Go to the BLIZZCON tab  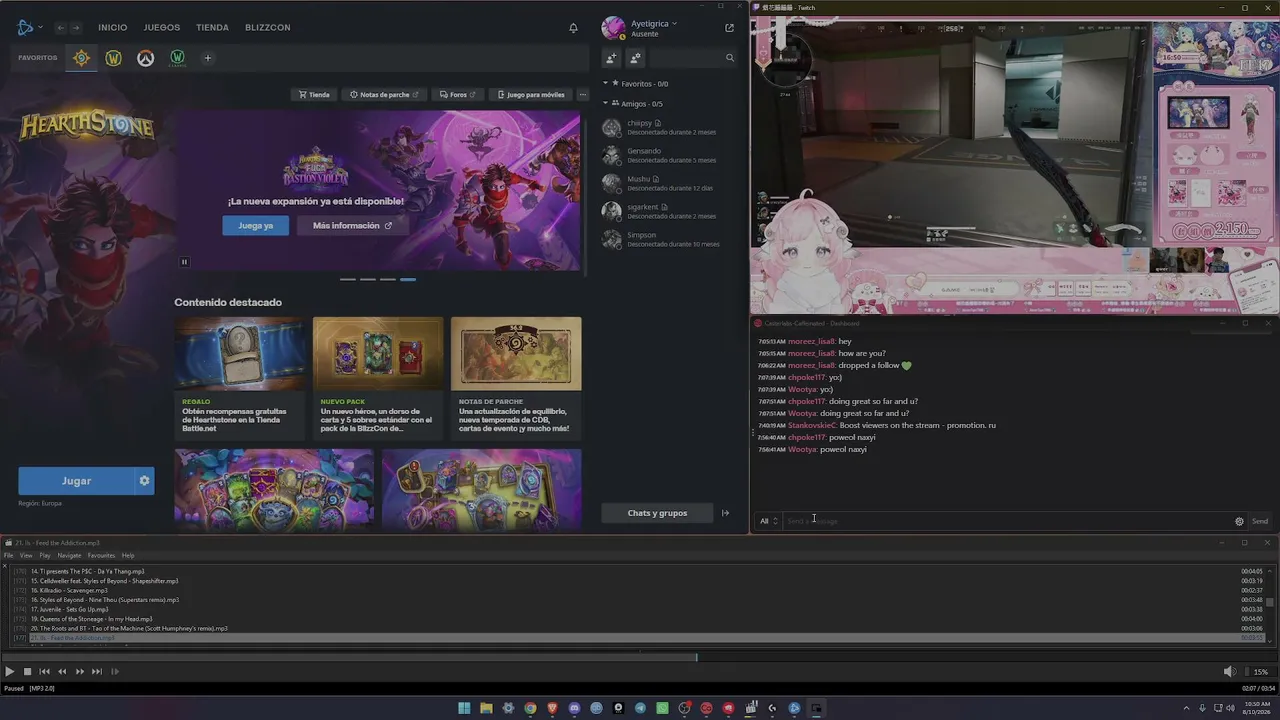point(268,28)
